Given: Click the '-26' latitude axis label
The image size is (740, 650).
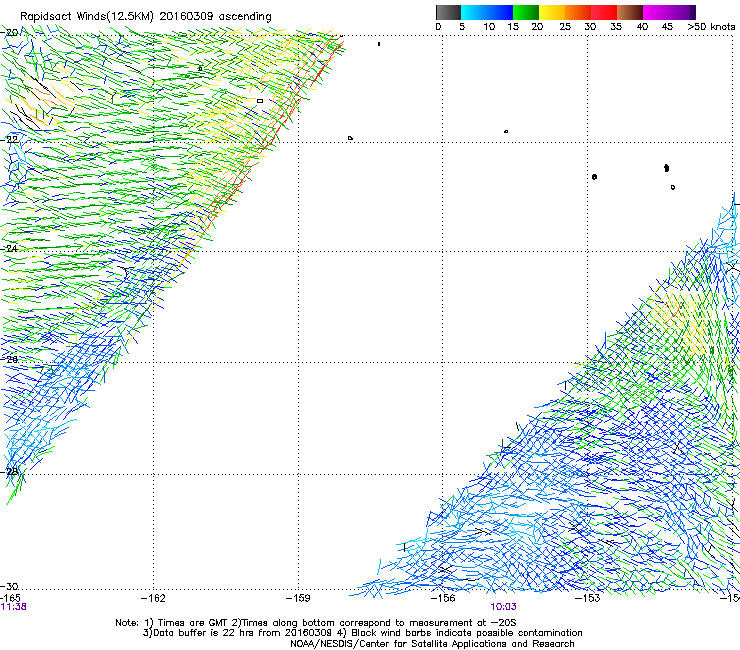Looking at the screenshot, I should tap(10, 360).
